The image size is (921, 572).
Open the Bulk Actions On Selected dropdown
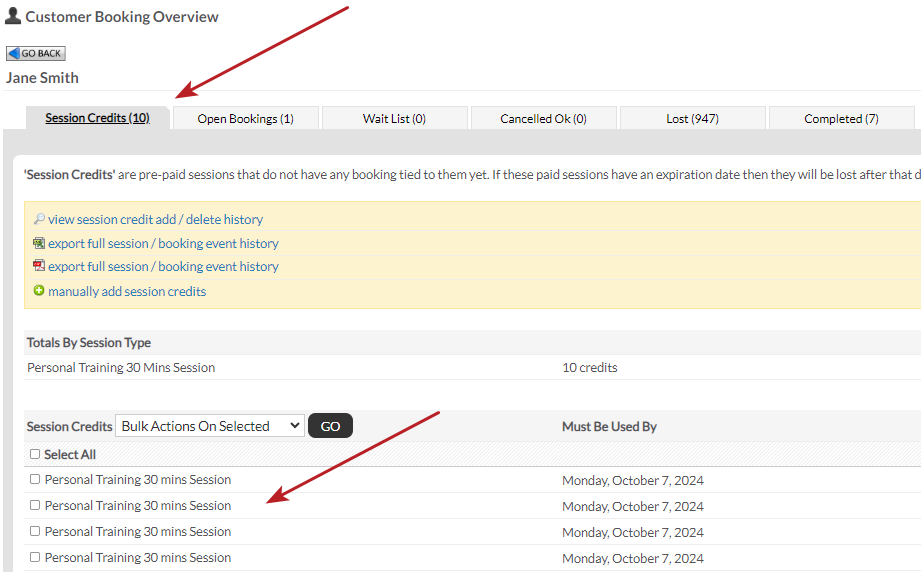pyautogui.click(x=210, y=426)
